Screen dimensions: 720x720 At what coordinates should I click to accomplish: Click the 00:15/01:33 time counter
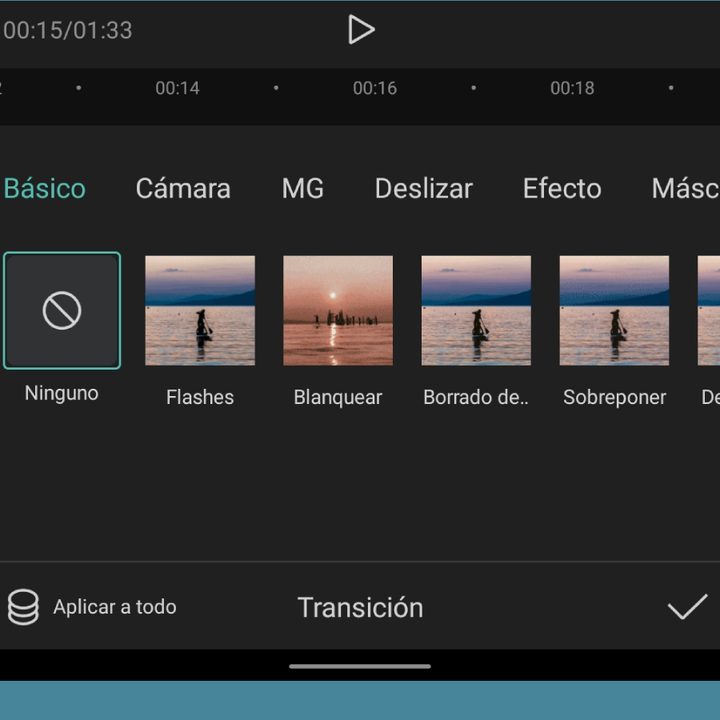point(68,30)
